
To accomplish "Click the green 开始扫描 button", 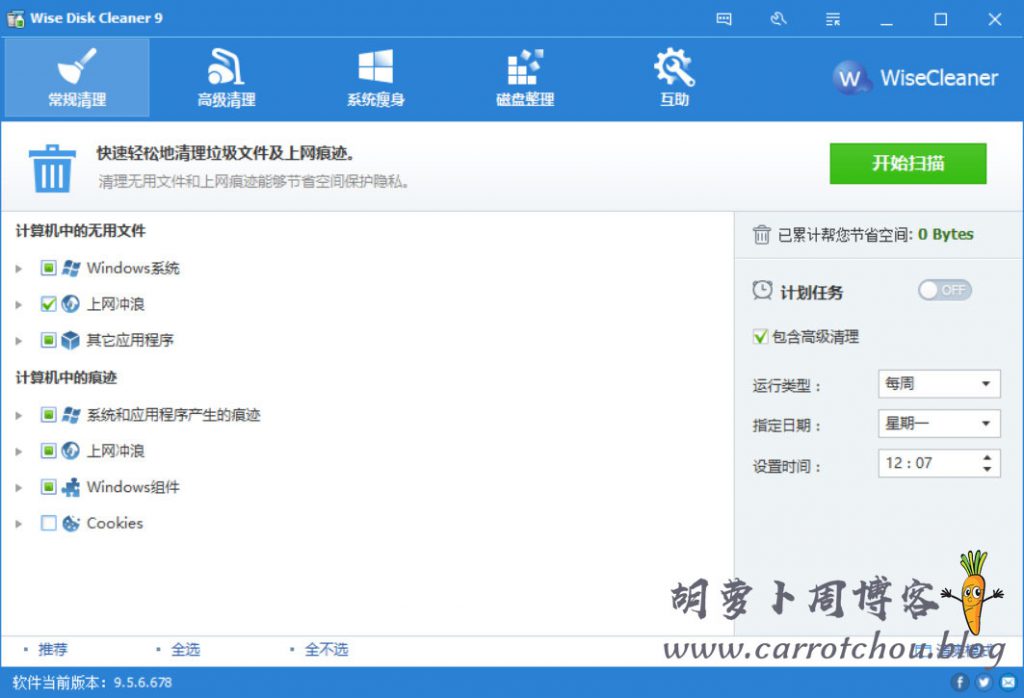I will [x=907, y=164].
